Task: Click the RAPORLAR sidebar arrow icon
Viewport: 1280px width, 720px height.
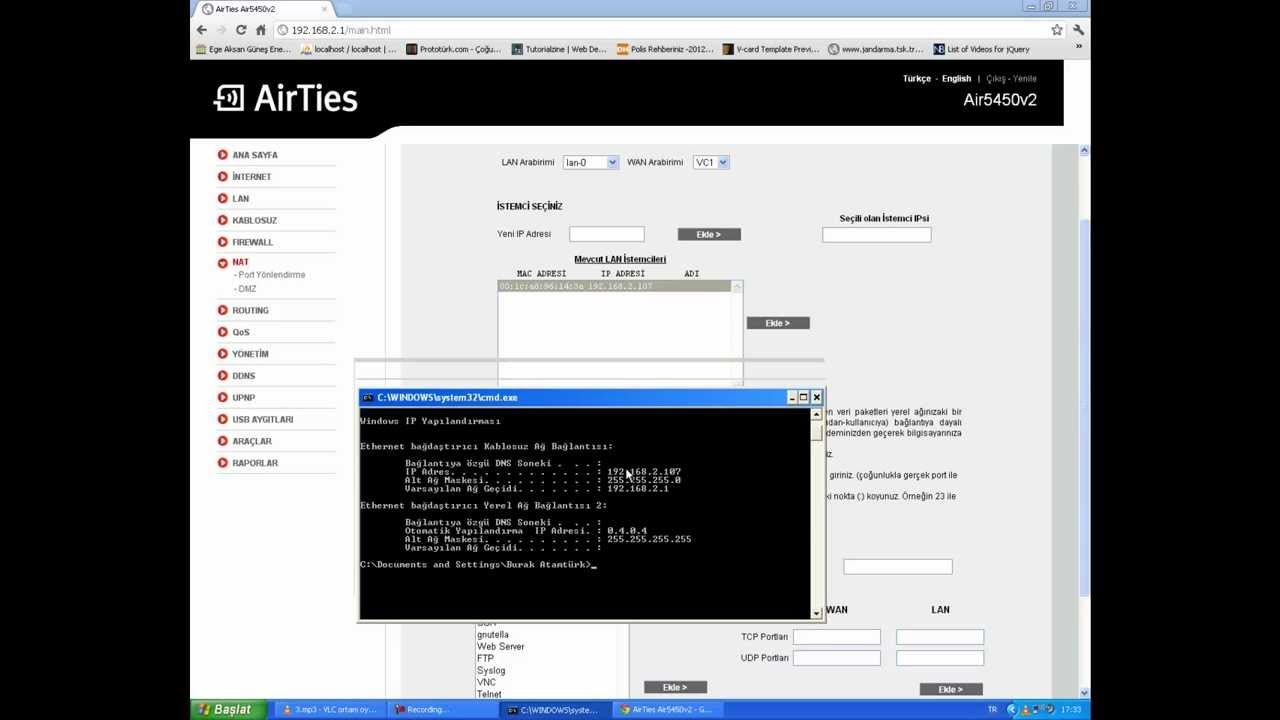Action: pos(222,463)
